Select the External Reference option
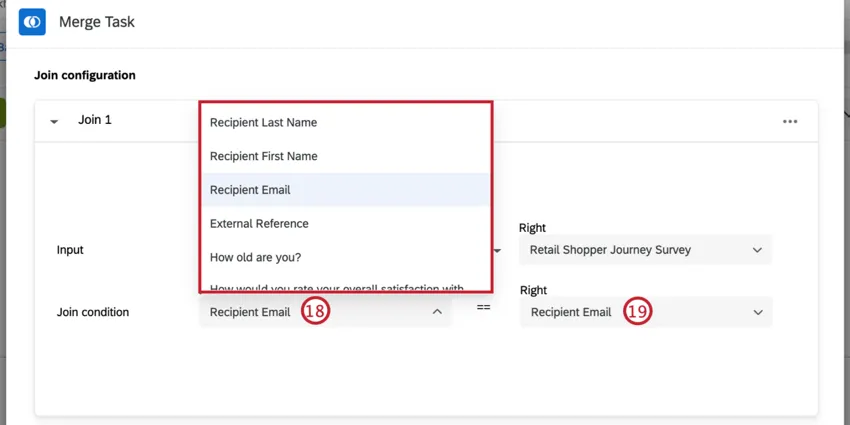Screen dimensions: 850x425 [259, 224]
